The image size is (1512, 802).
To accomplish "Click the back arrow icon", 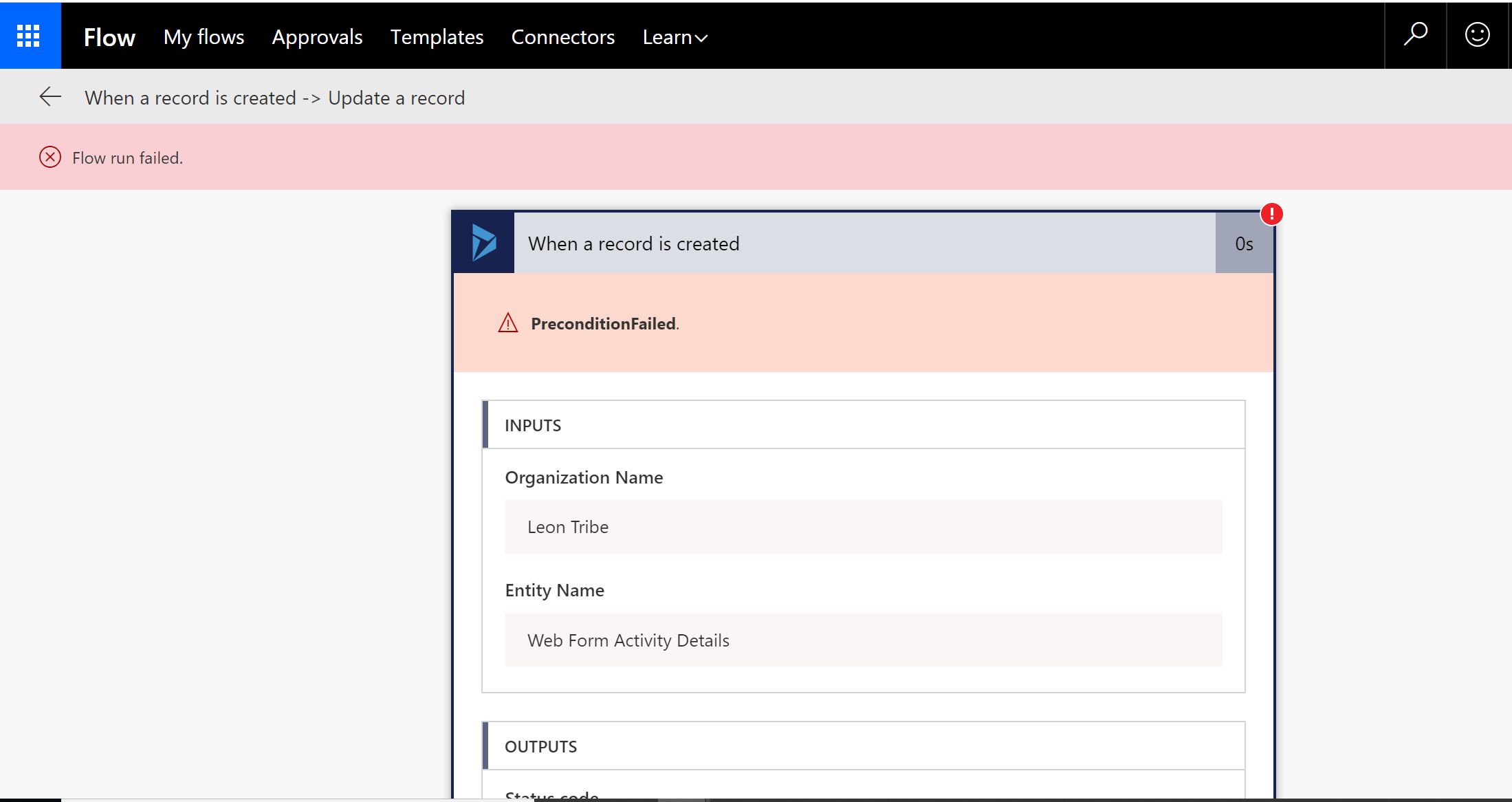I will click(x=50, y=97).
